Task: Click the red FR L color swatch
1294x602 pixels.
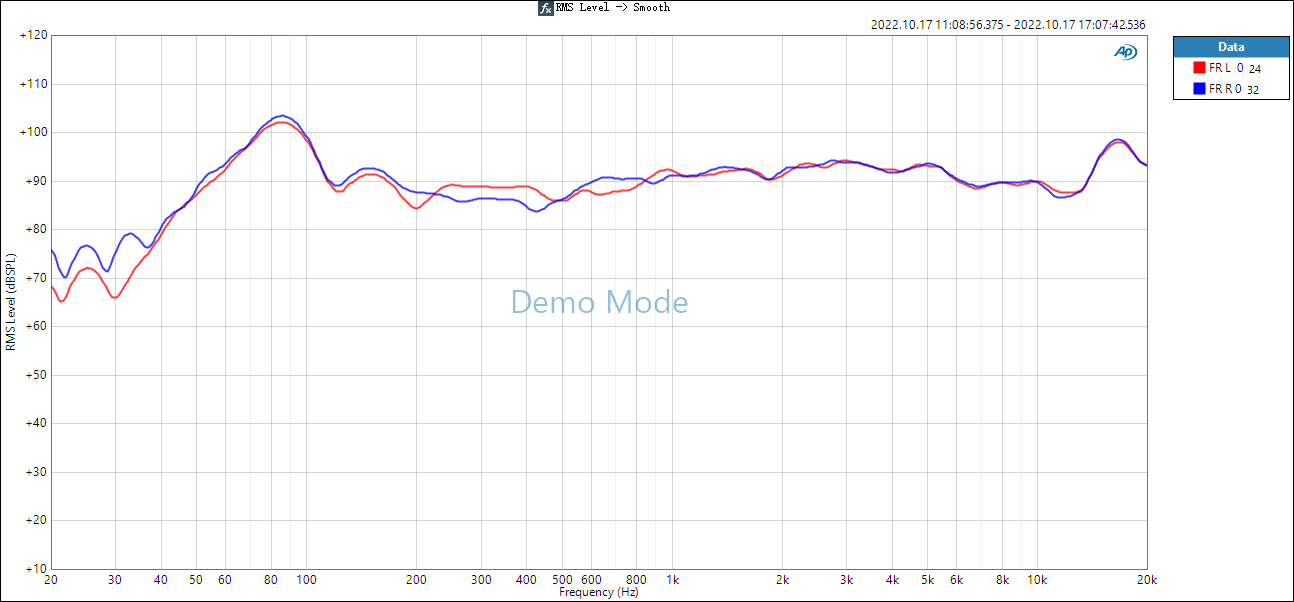Action: tap(1199, 69)
